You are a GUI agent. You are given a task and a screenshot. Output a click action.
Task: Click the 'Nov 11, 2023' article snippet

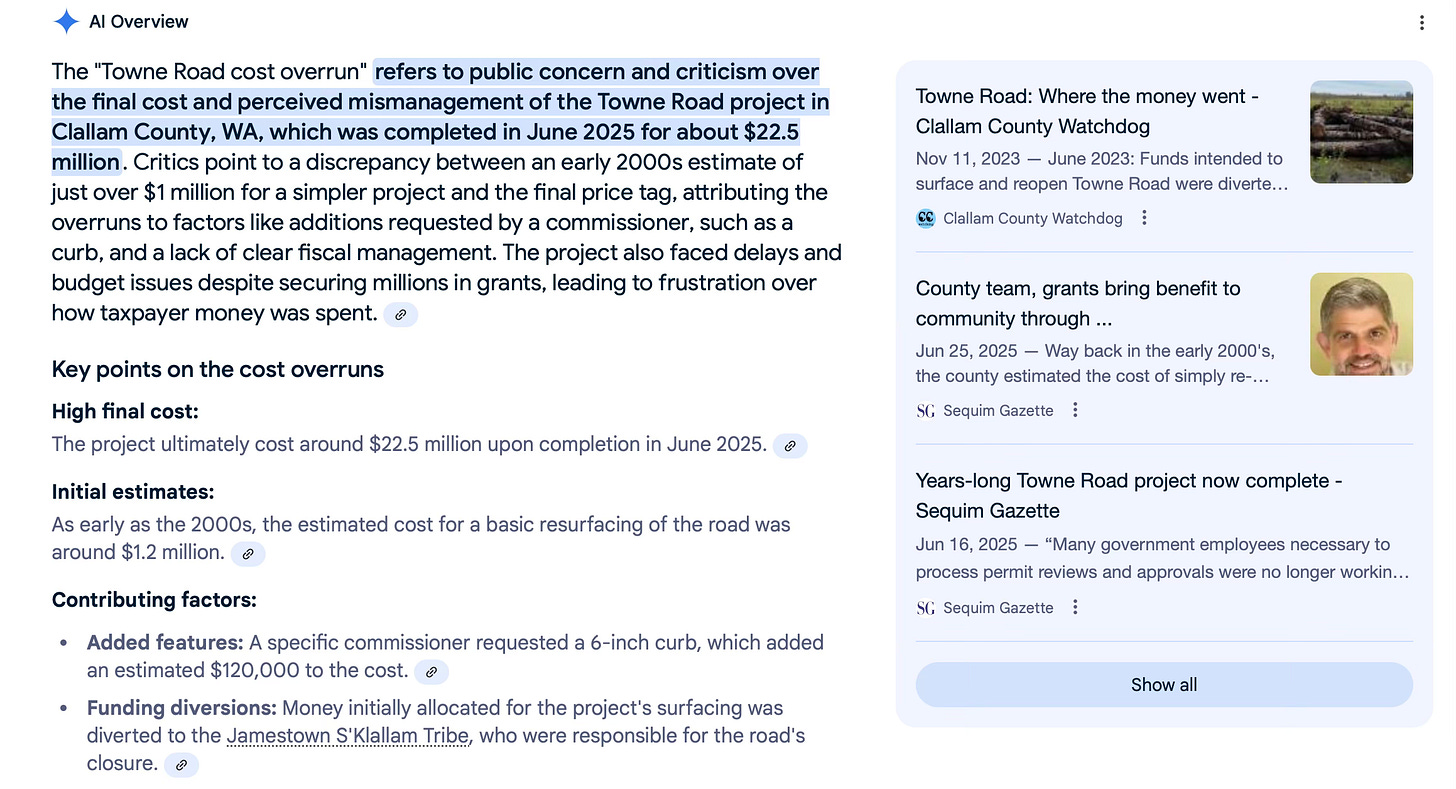pos(1102,171)
